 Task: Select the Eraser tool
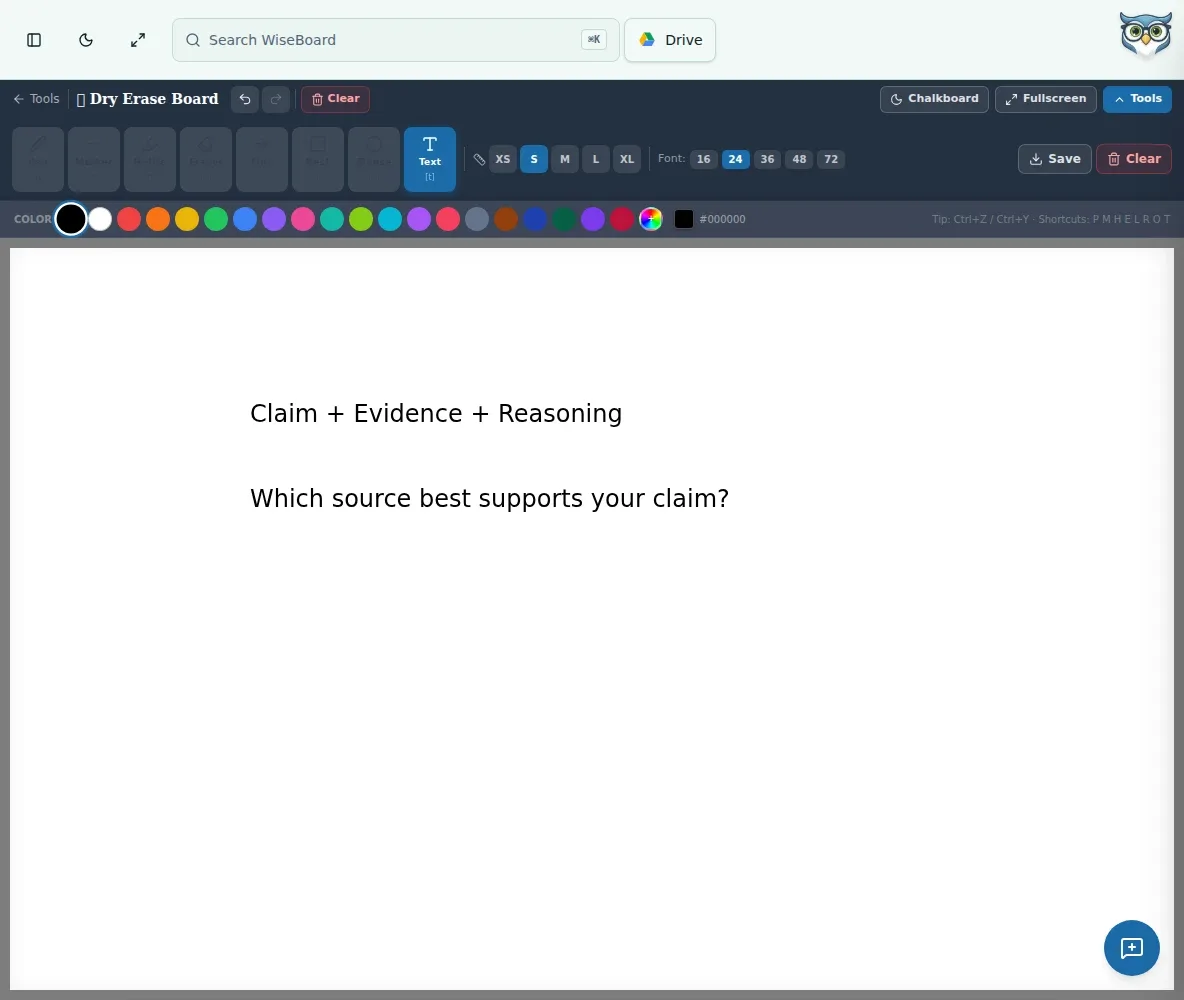coord(205,159)
